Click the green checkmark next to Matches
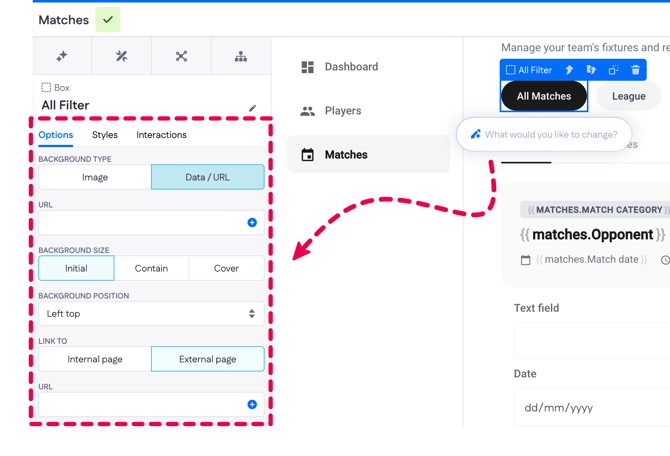670x456 pixels. pyautogui.click(x=107, y=19)
